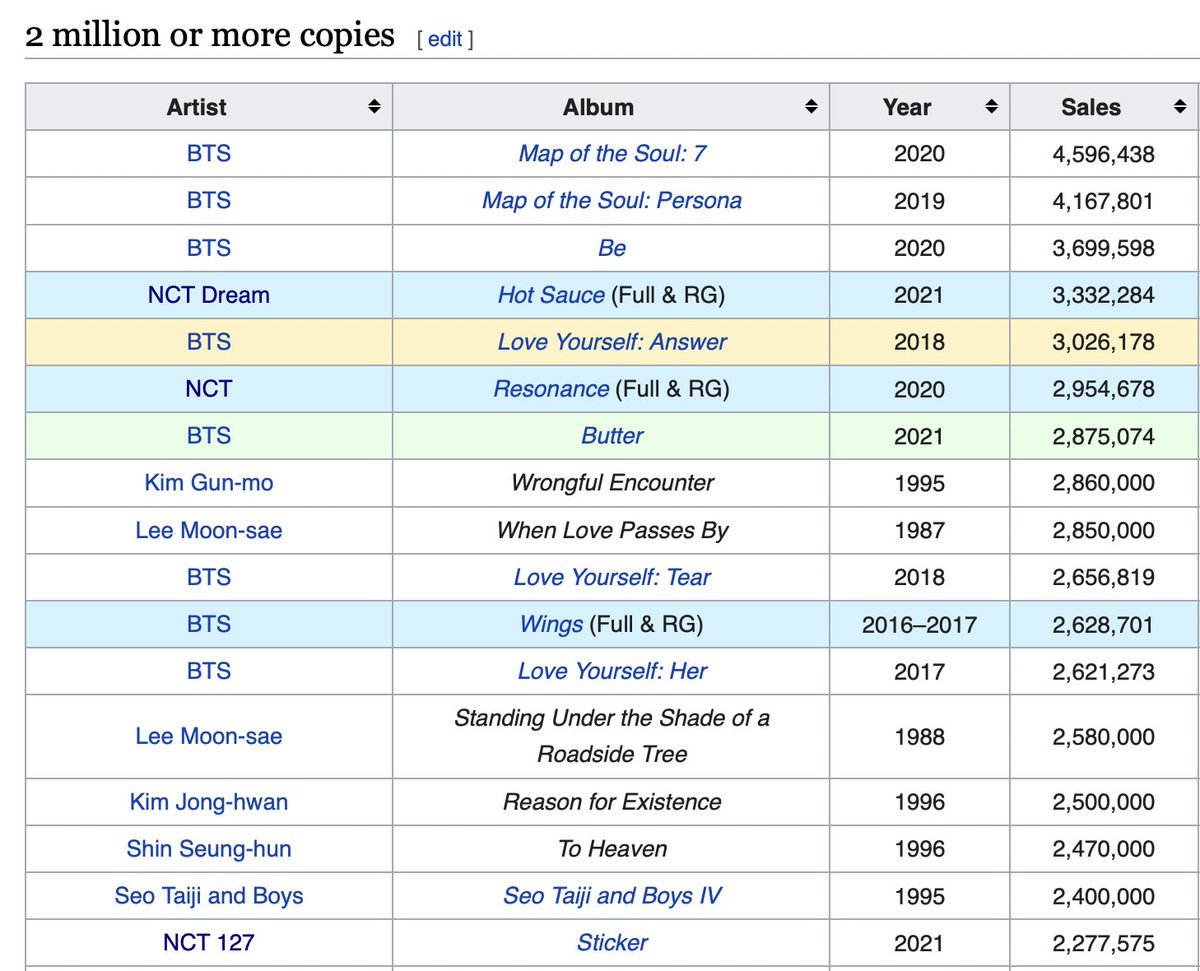Open BTS link in the Butter row

click(209, 436)
